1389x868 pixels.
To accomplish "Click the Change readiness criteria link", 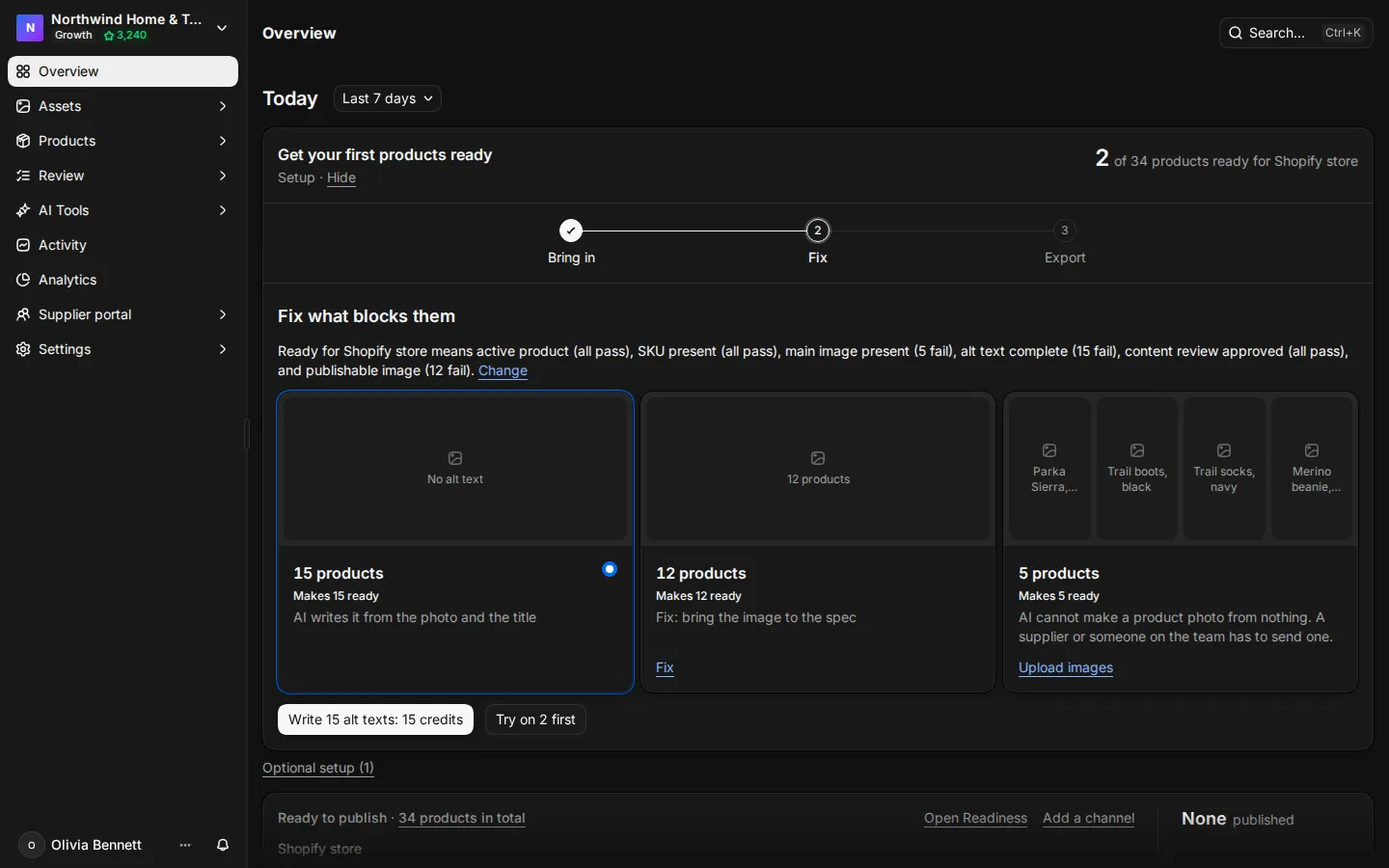I will pyautogui.click(x=503, y=370).
